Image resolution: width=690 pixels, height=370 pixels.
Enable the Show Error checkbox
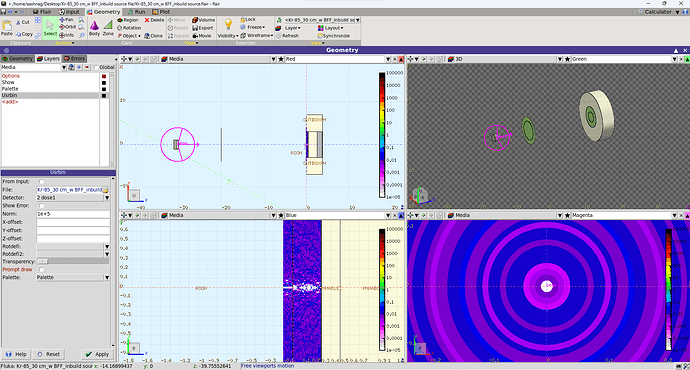41,205
